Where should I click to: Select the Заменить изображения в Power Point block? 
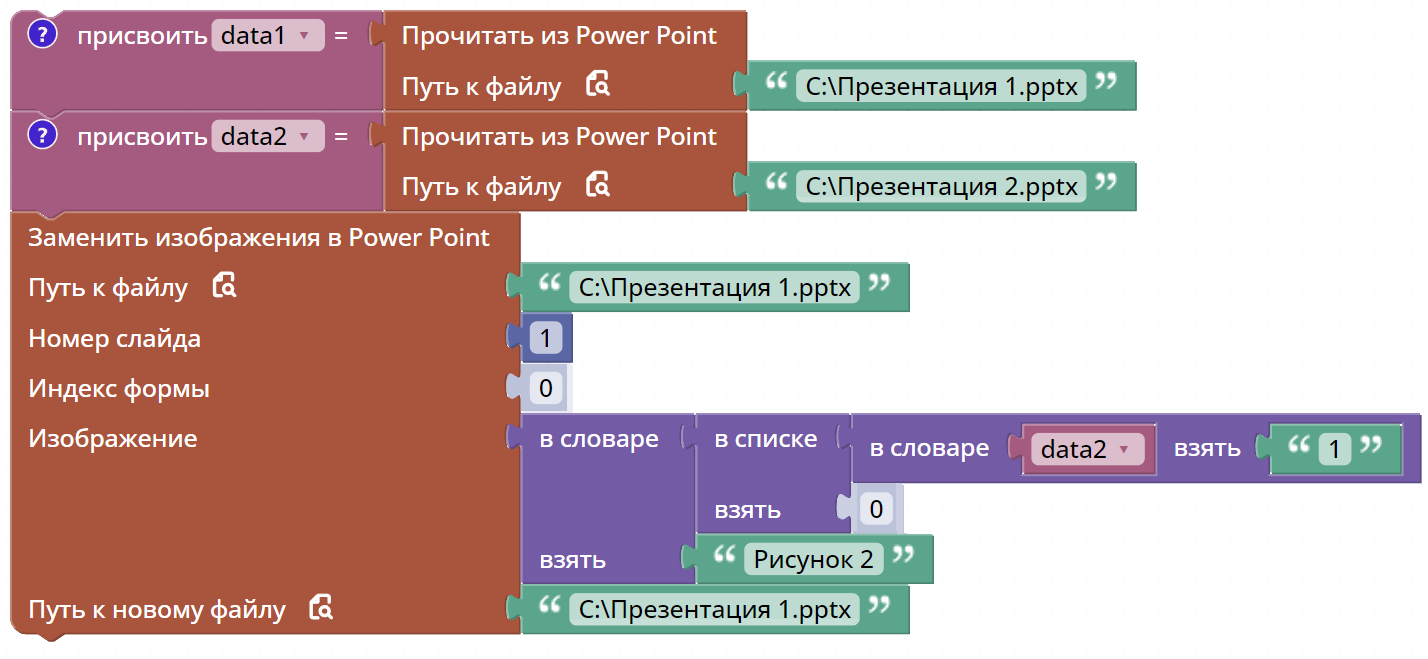coord(259,238)
